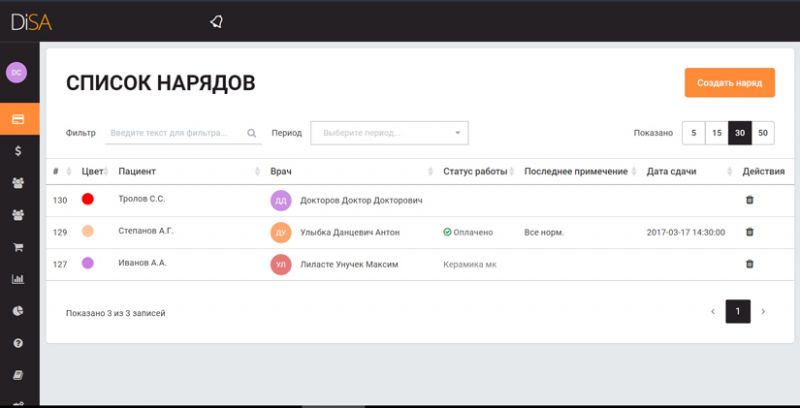Show 5 records per page

693,133
